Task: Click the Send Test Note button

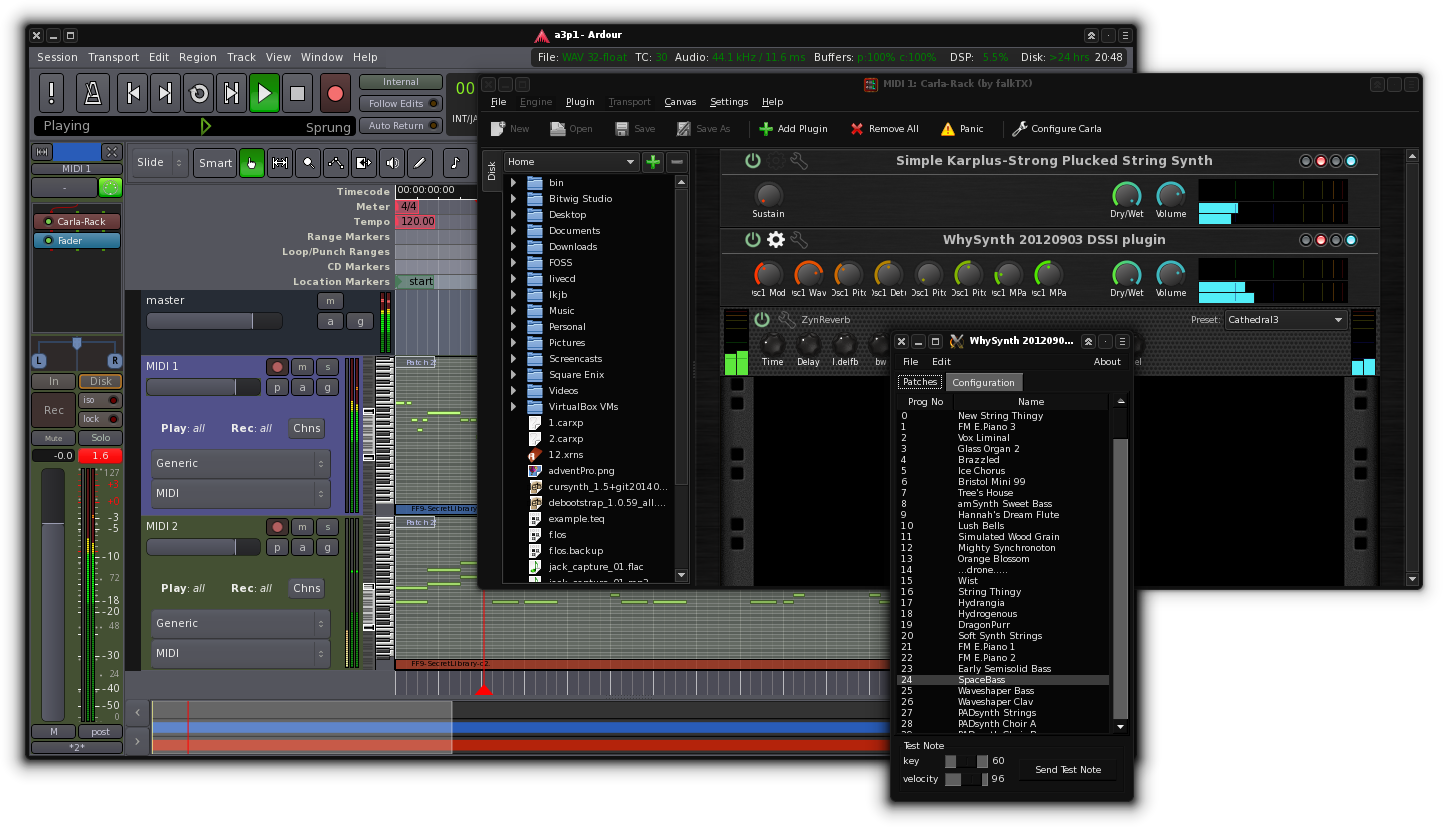Action: tap(1067, 770)
